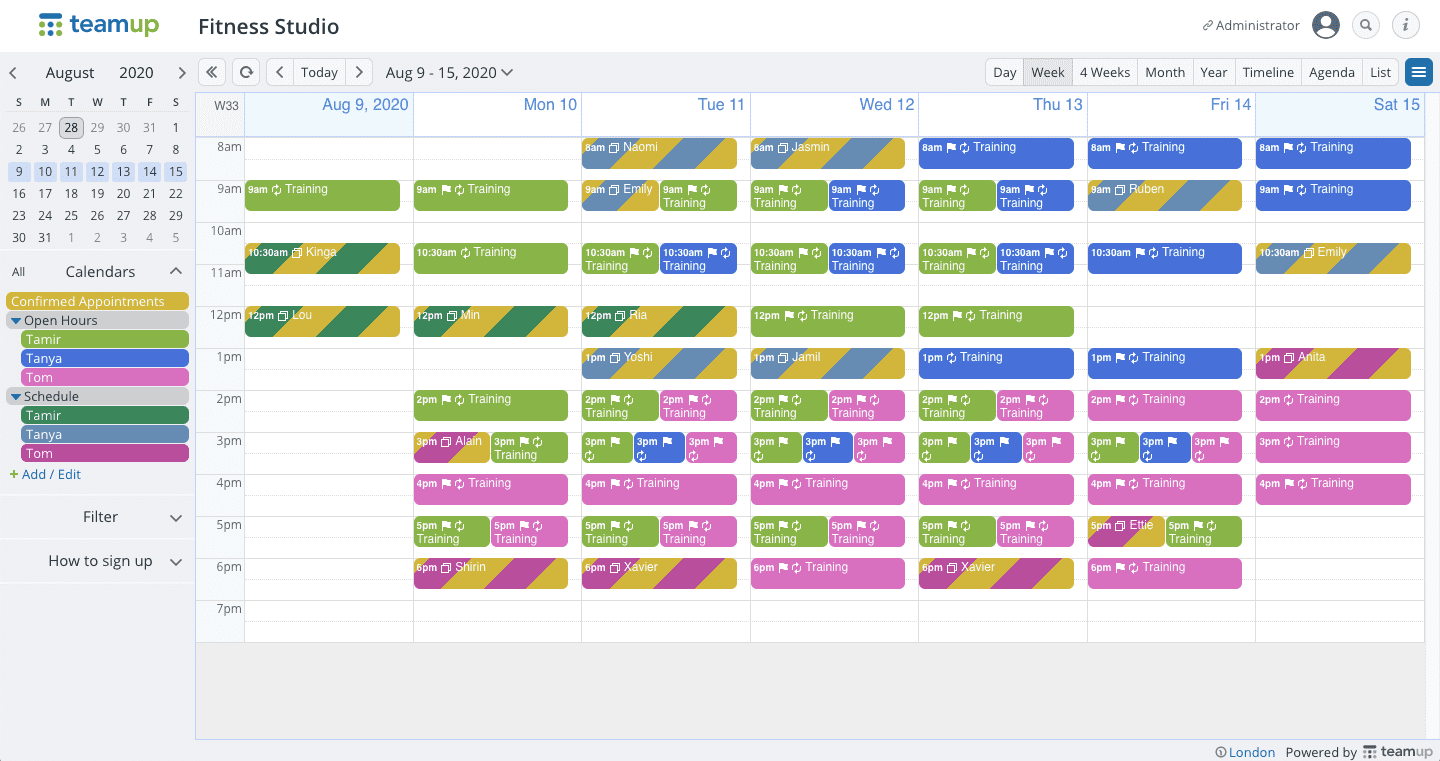Open the search magnifier icon
The width and height of the screenshot is (1440, 761).
tap(1366, 26)
